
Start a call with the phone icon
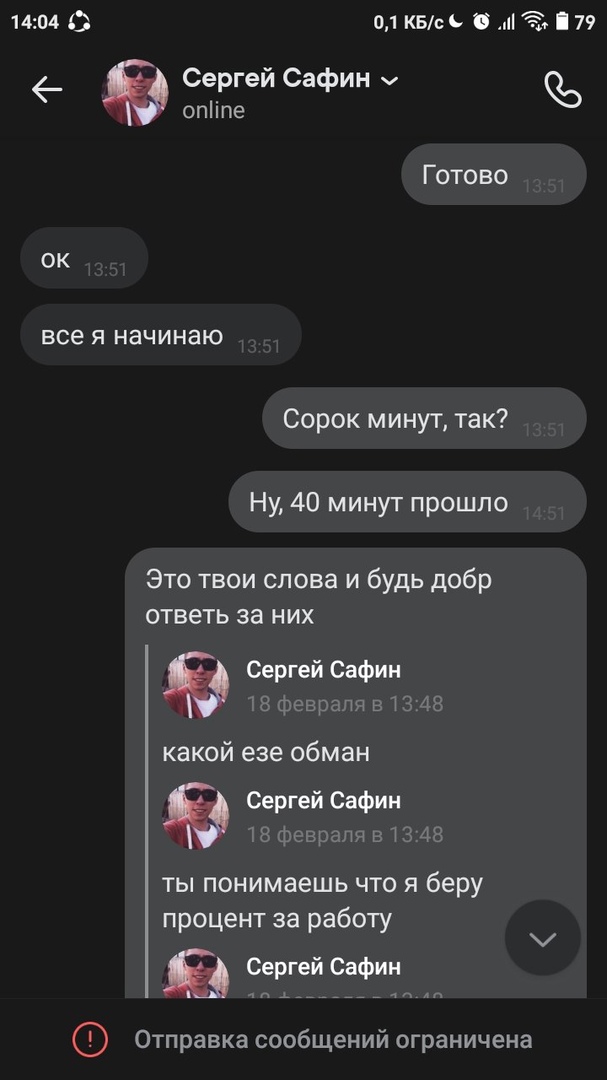[x=563, y=90]
